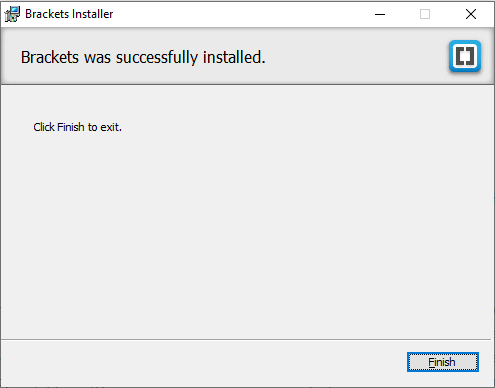Click the word 'installed.' in the heading
The width and height of the screenshot is (495, 388).
(x=234, y=57)
